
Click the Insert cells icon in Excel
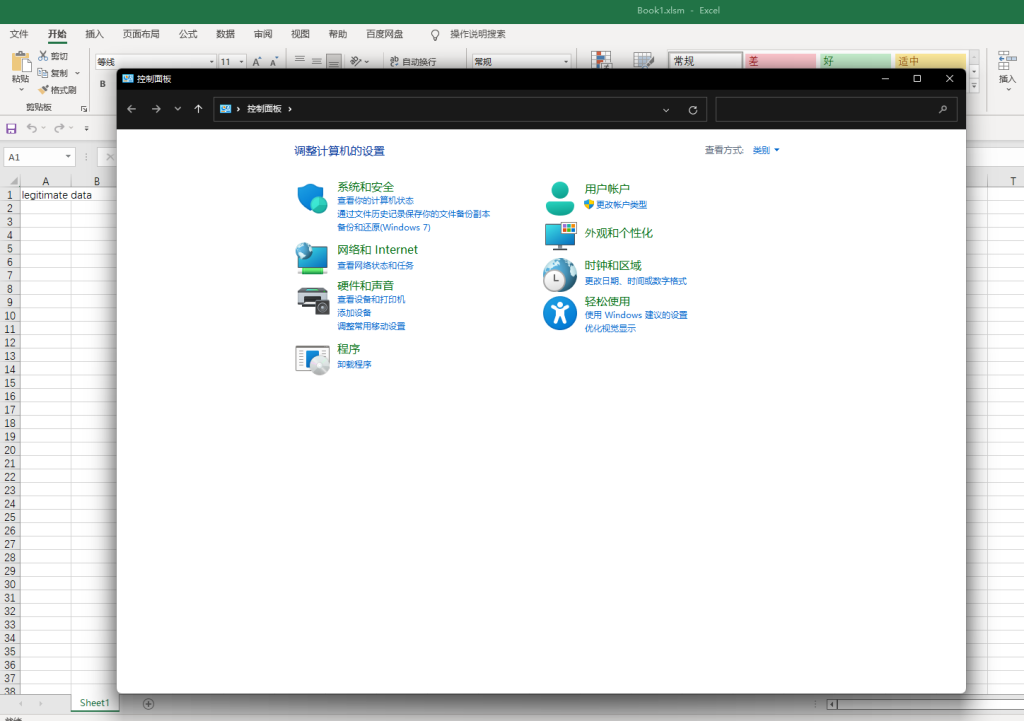point(1006,61)
